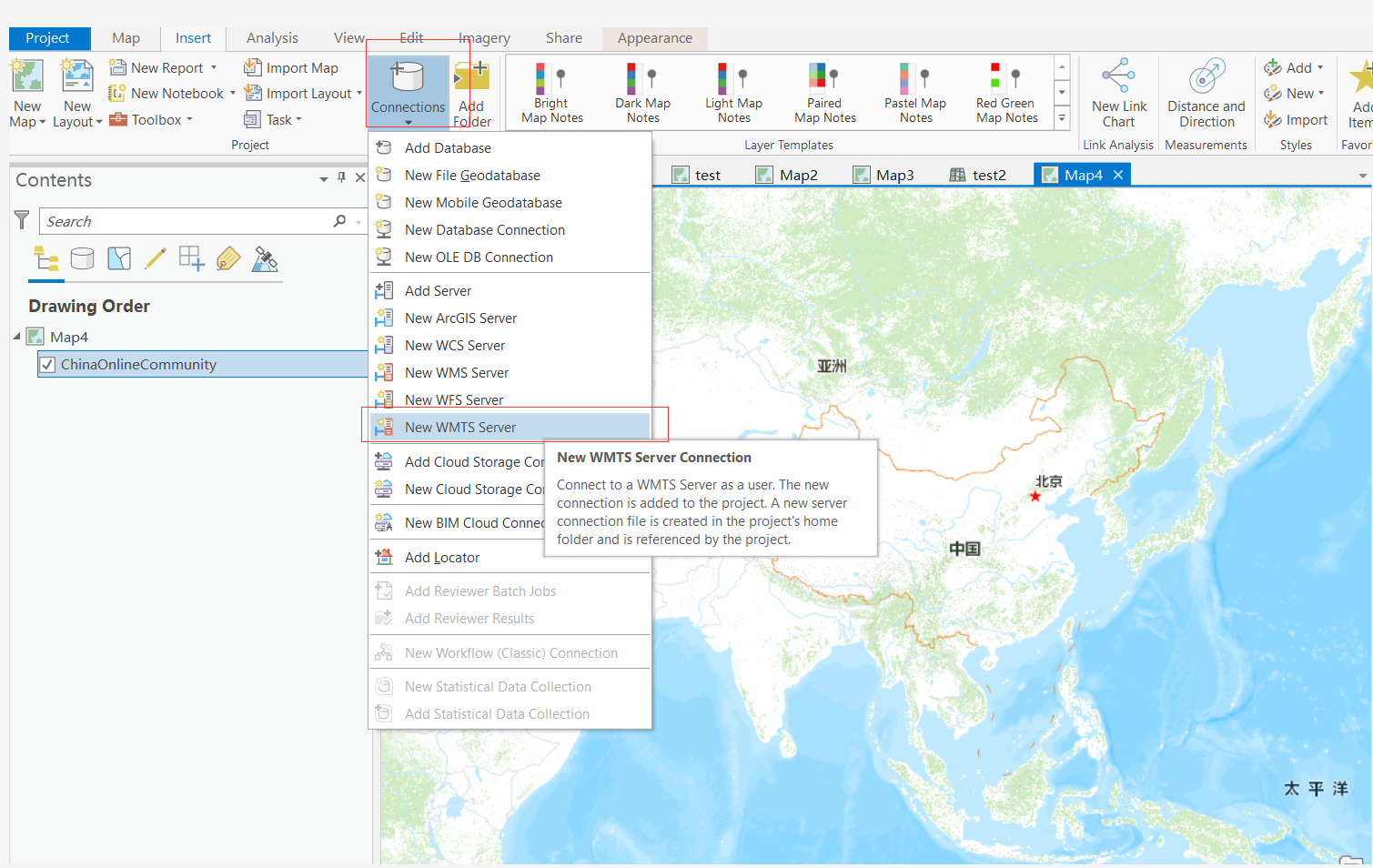Image resolution: width=1373 pixels, height=868 pixels.
Task: Switch to the Analysis ribbon tab
Action: [x=271, y=38]
